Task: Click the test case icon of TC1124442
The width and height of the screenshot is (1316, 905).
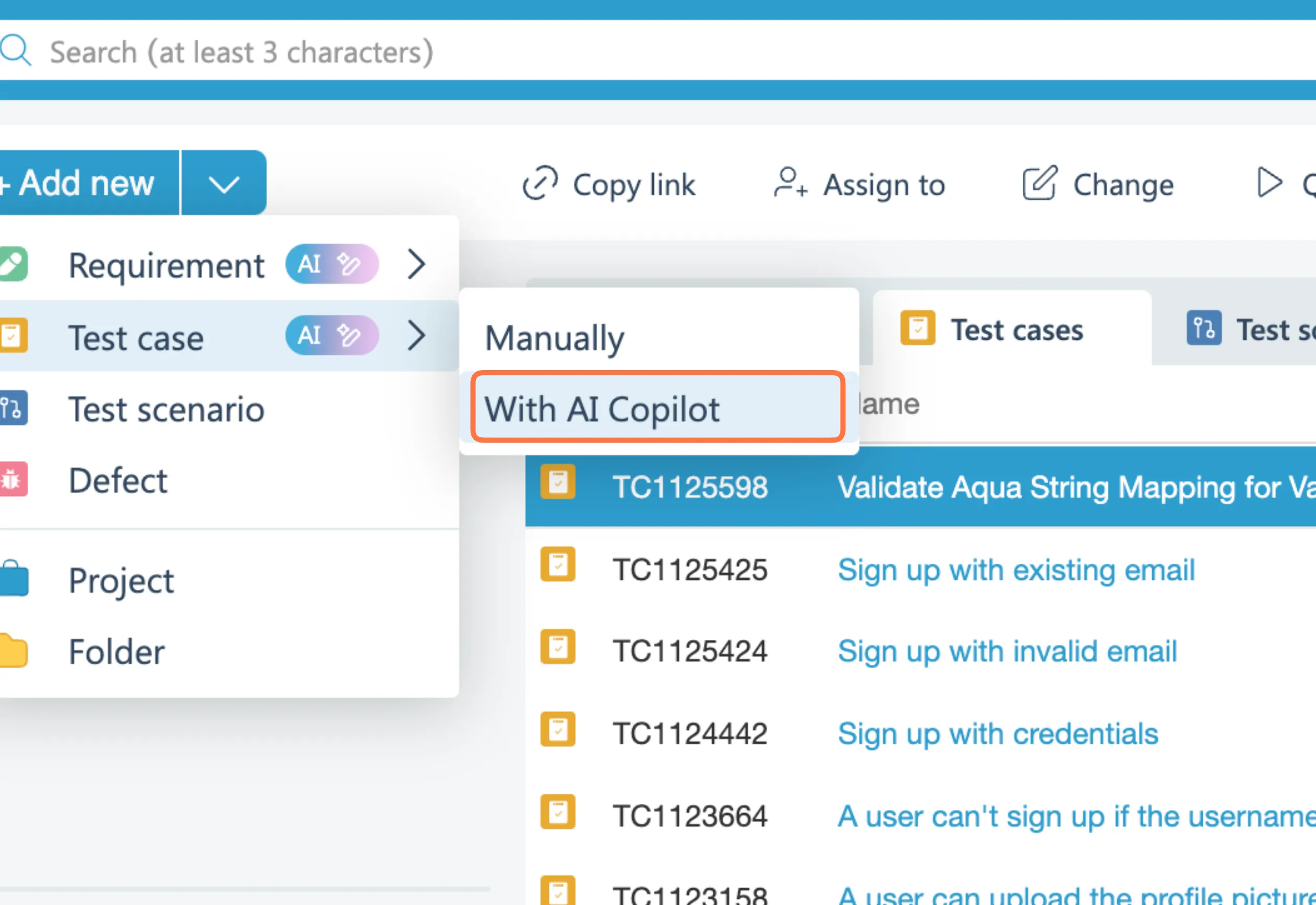Action: [x=558, y=729]
